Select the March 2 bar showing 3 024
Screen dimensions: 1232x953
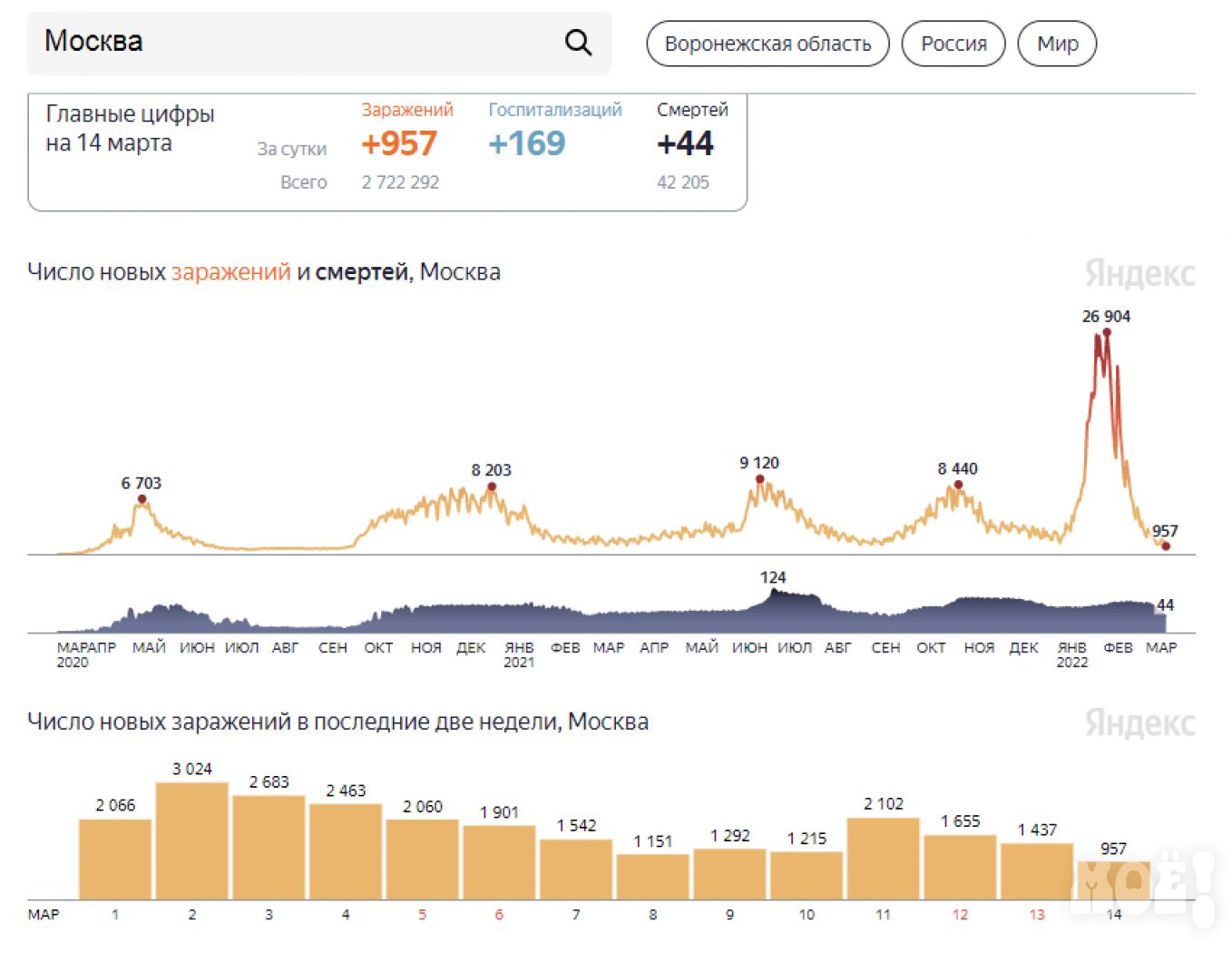(x=191, y=840)
